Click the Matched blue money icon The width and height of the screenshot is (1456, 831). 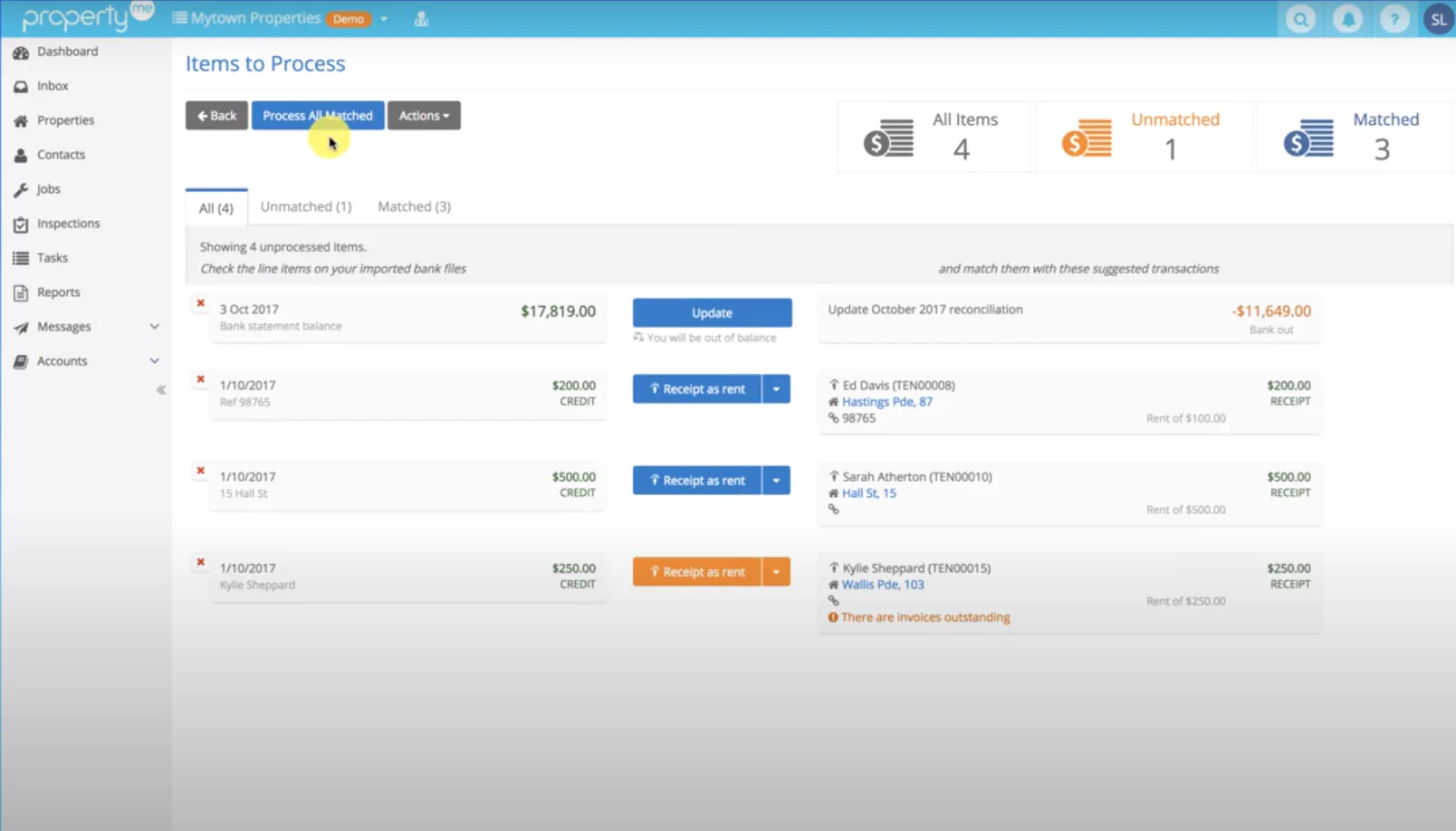(x=1308, y=138)
